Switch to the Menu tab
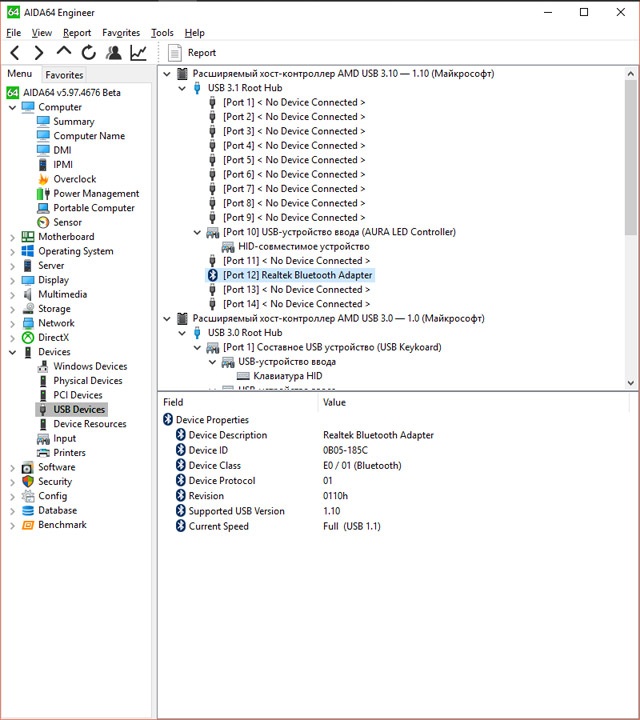This screenshot has width=640, height=720. 20,73
